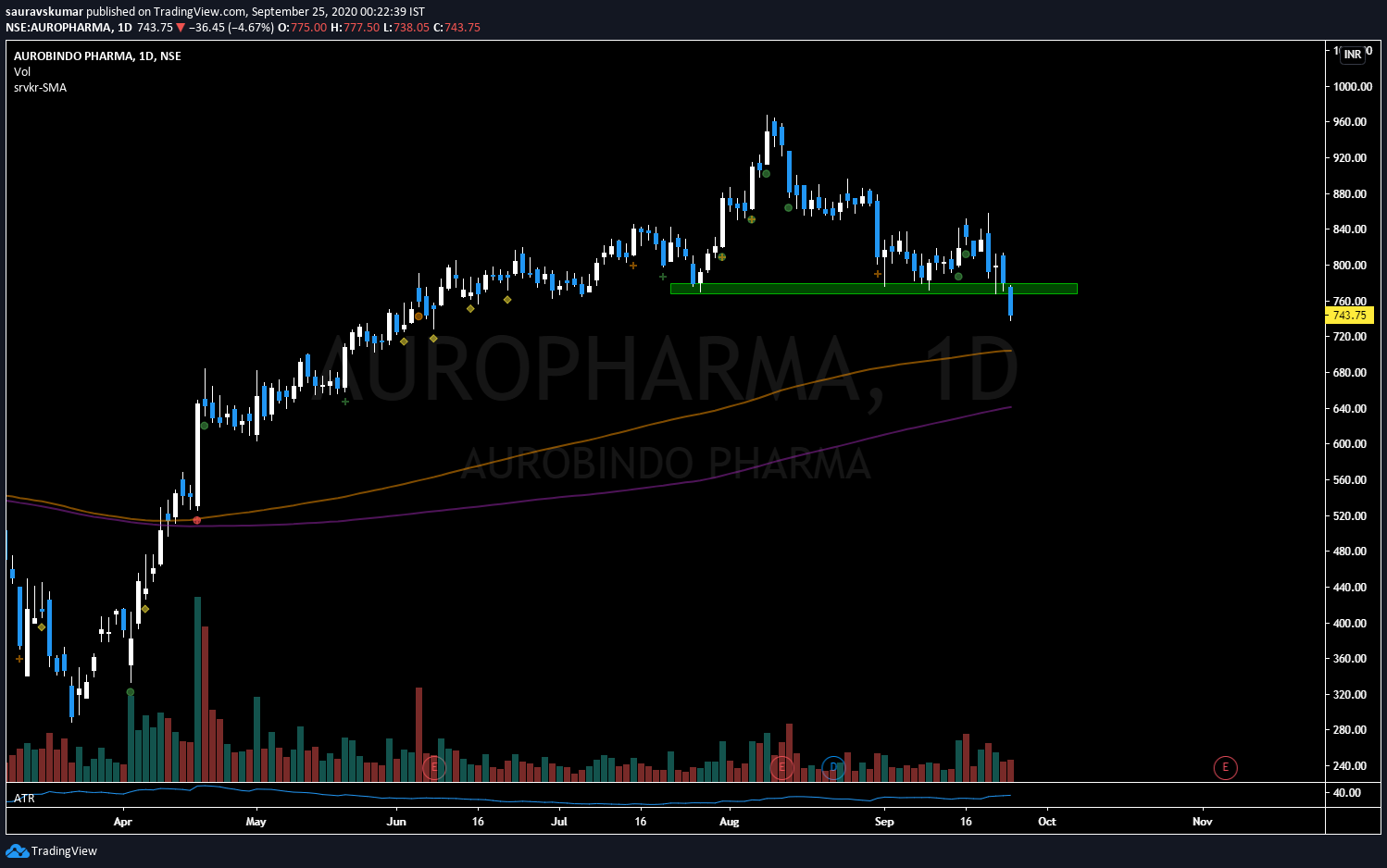Click the 720.00 price axis label

click(1349, 337)
